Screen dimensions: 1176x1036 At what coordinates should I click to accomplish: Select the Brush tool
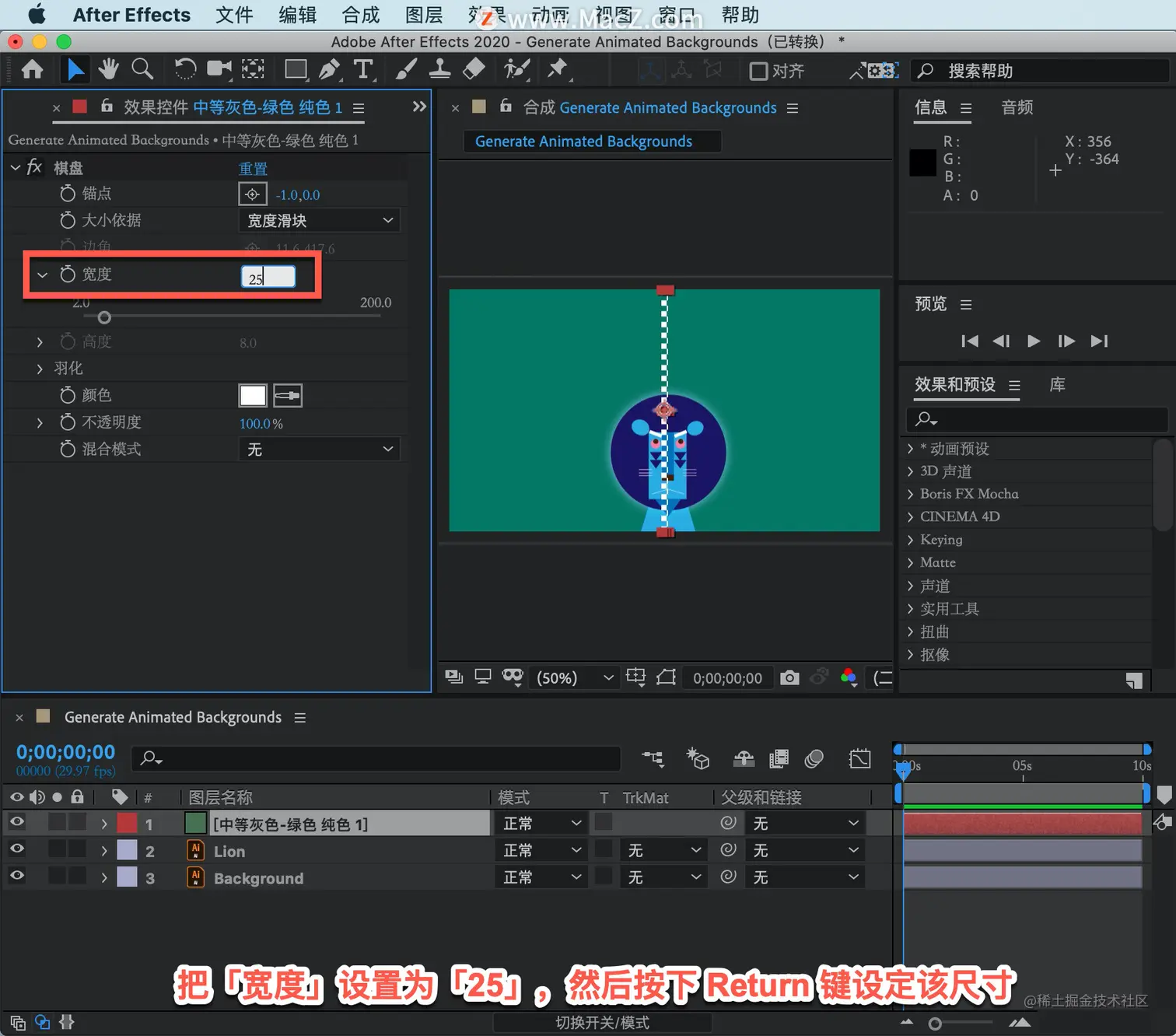(405, 70)
